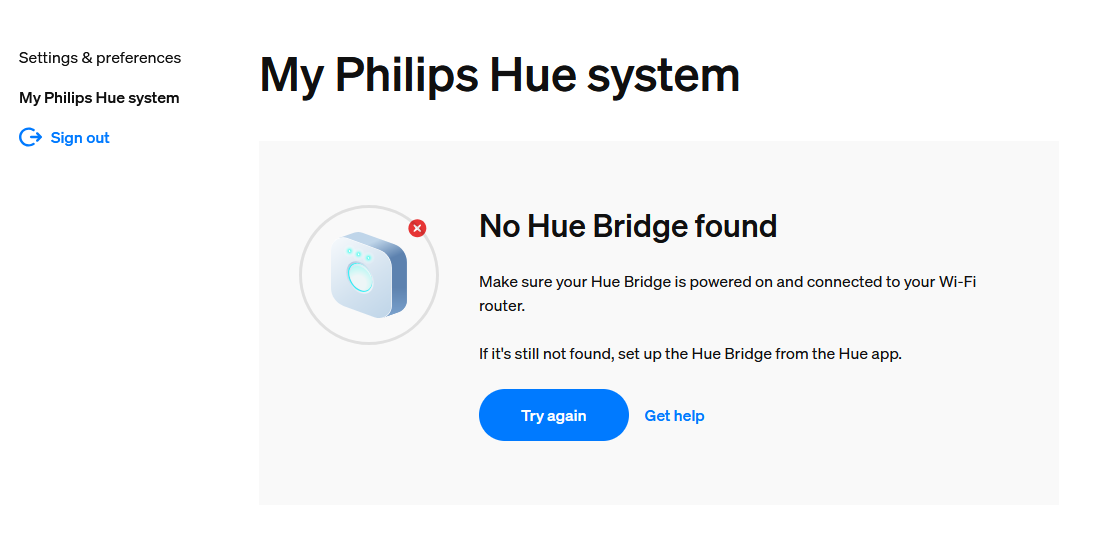
Task: Open the Get help link
Action: [674, 416]
